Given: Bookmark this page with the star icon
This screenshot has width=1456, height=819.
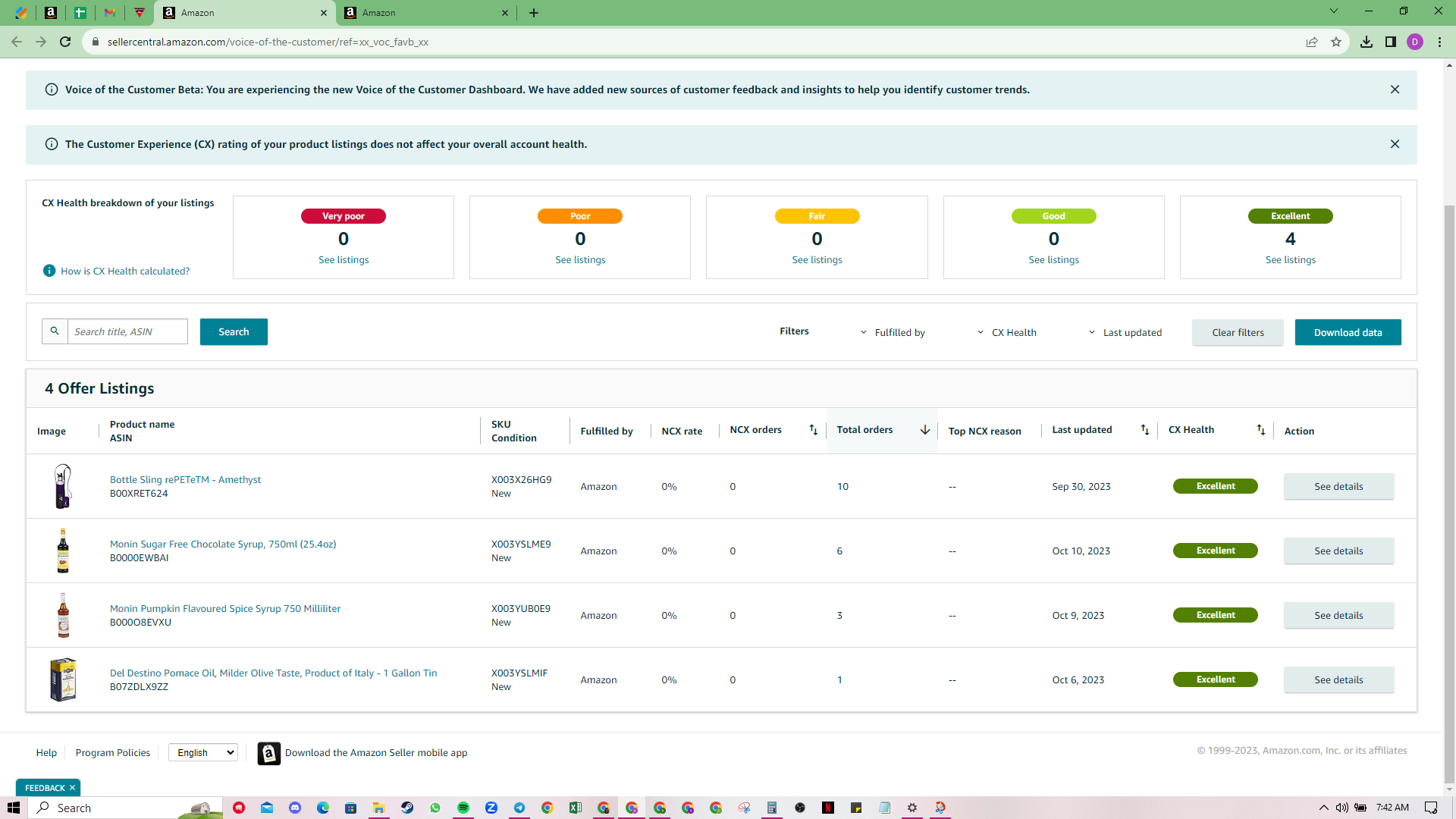Looking at the screenshot, I should coord(1336,42).
